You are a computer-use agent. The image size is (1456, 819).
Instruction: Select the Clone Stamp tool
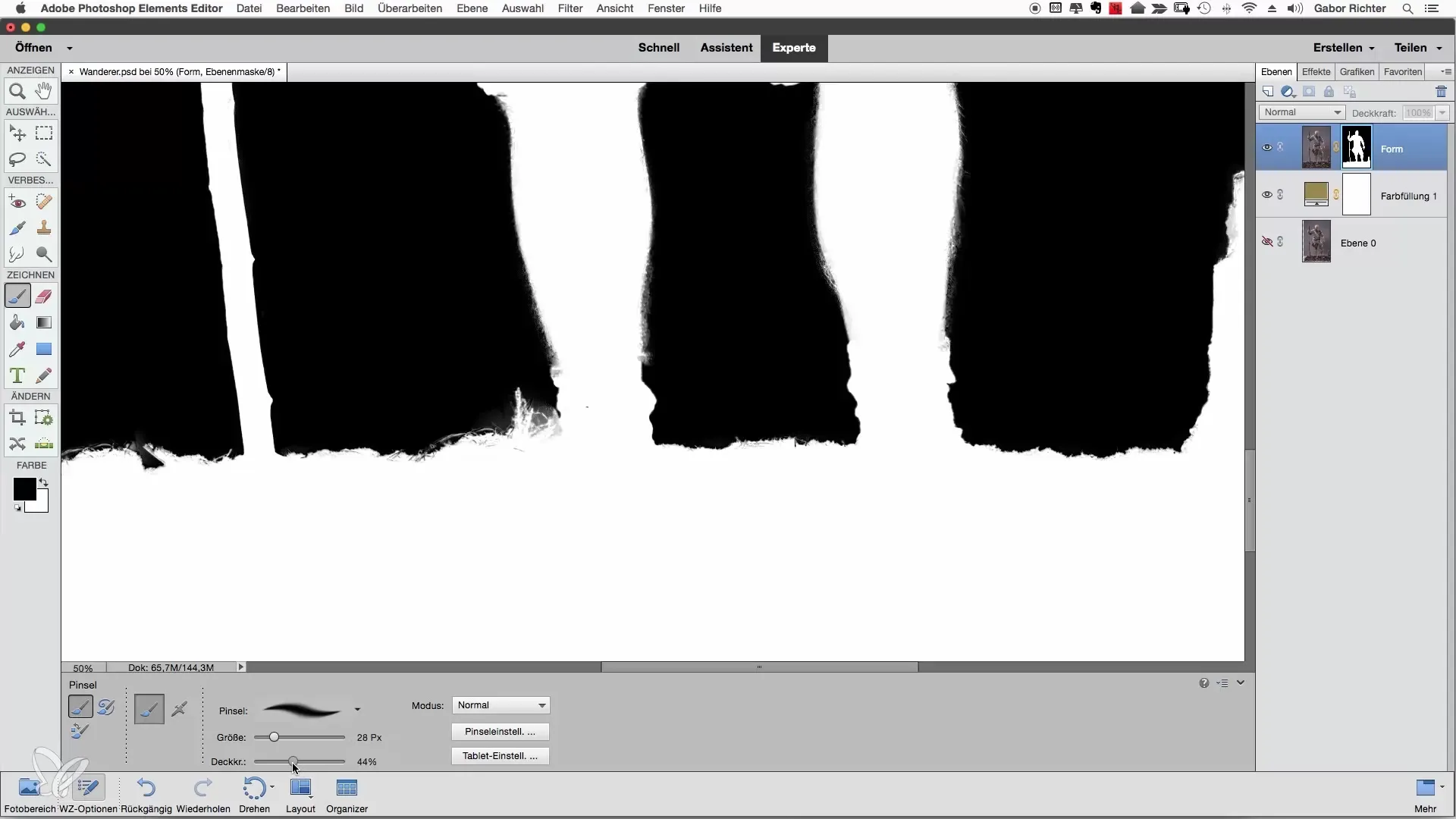(44, 228)
